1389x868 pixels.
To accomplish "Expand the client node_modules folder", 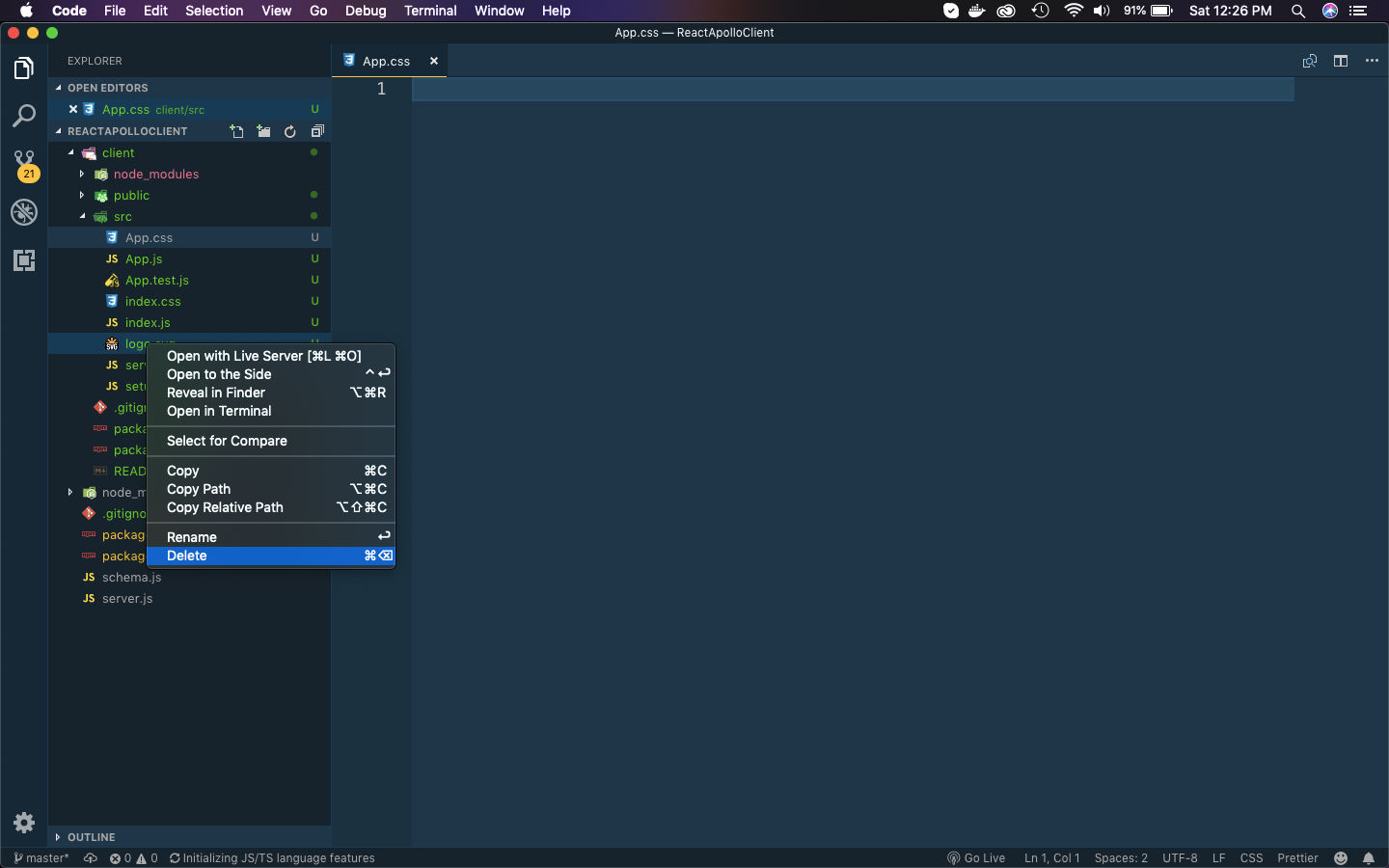I will (x=82, y=174).
